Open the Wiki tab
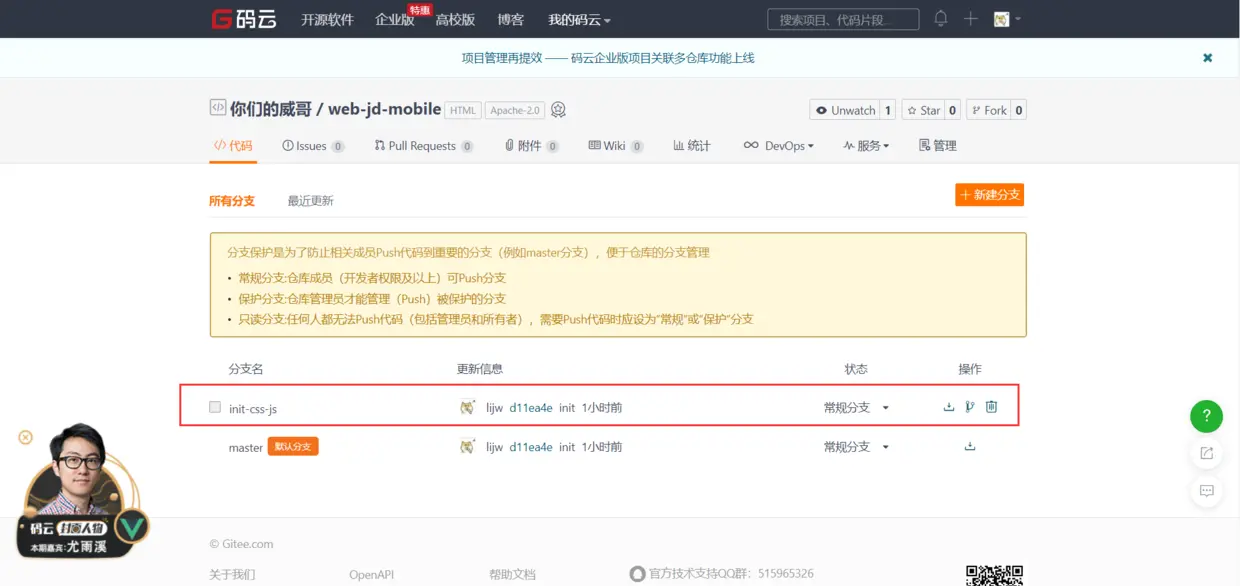Screen dimensions: 1240x586 (x=616, y=146)
